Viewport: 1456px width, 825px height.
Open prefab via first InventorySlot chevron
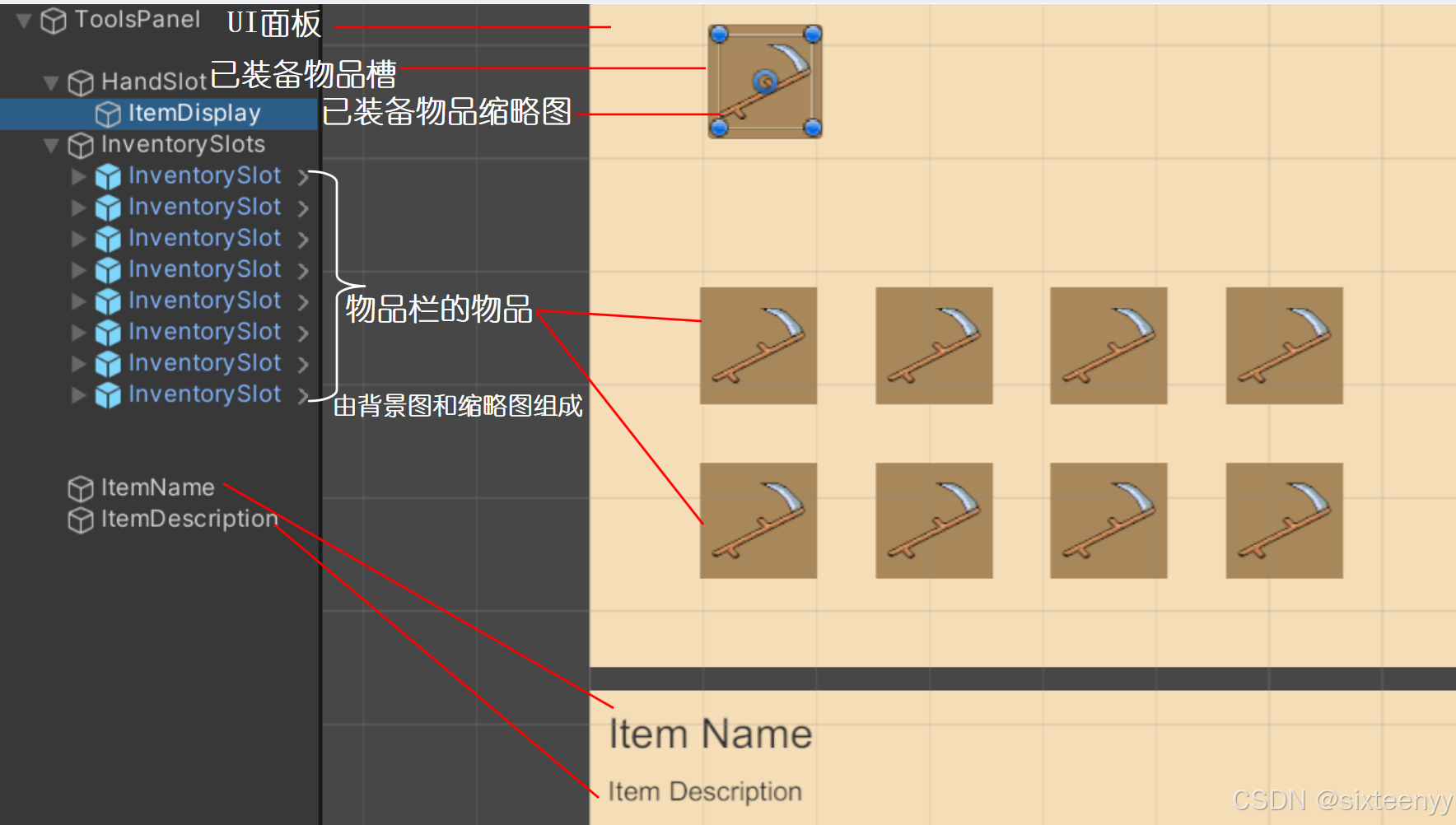point(303,177)
